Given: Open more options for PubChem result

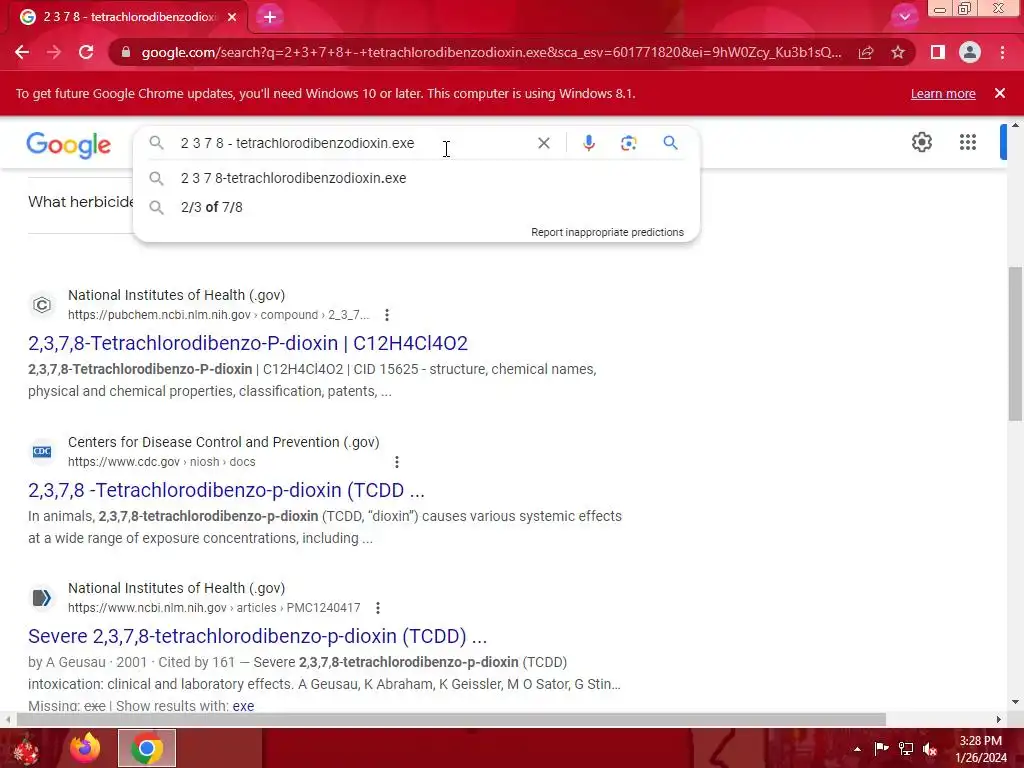Looking at the screenshot, I should 387,315.
